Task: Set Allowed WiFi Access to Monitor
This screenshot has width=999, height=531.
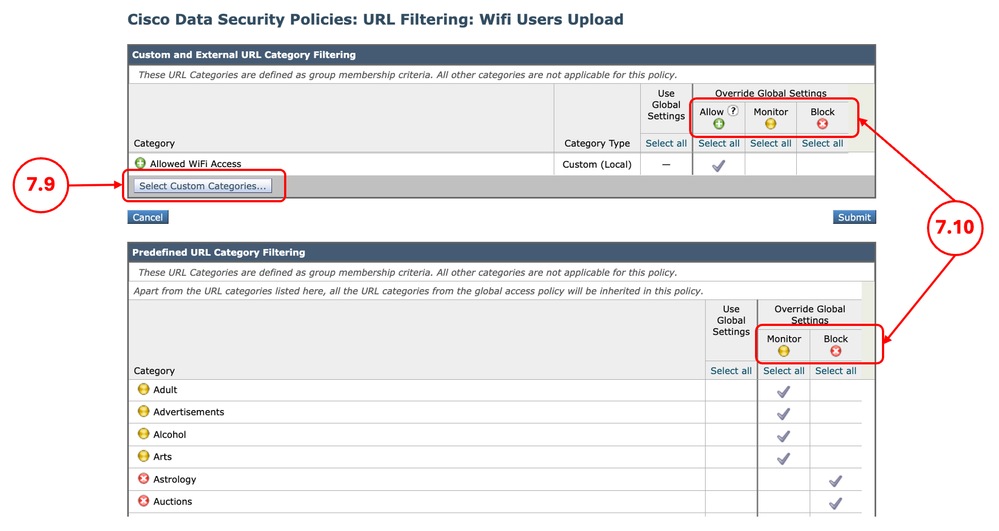Action: coord(770,164)
